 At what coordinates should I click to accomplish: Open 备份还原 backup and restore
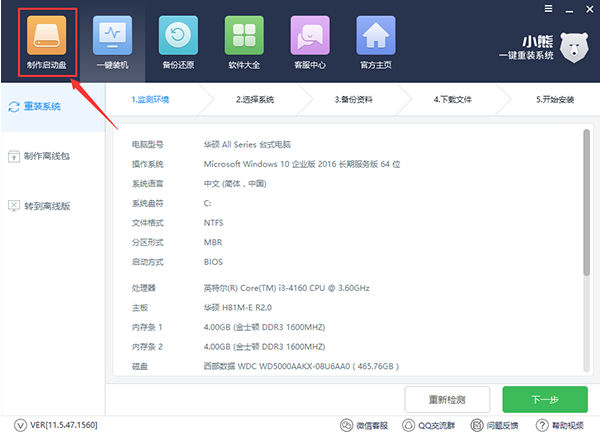178,42
